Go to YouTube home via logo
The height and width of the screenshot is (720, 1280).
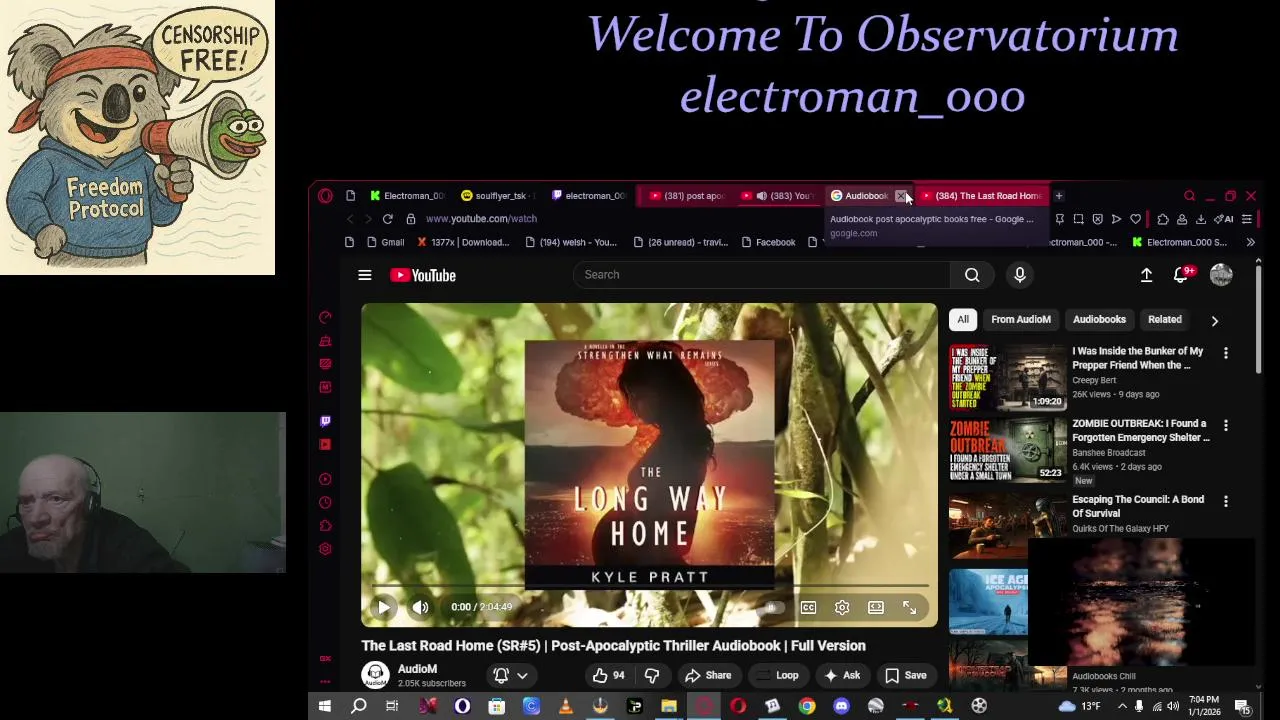pos(423,275)
